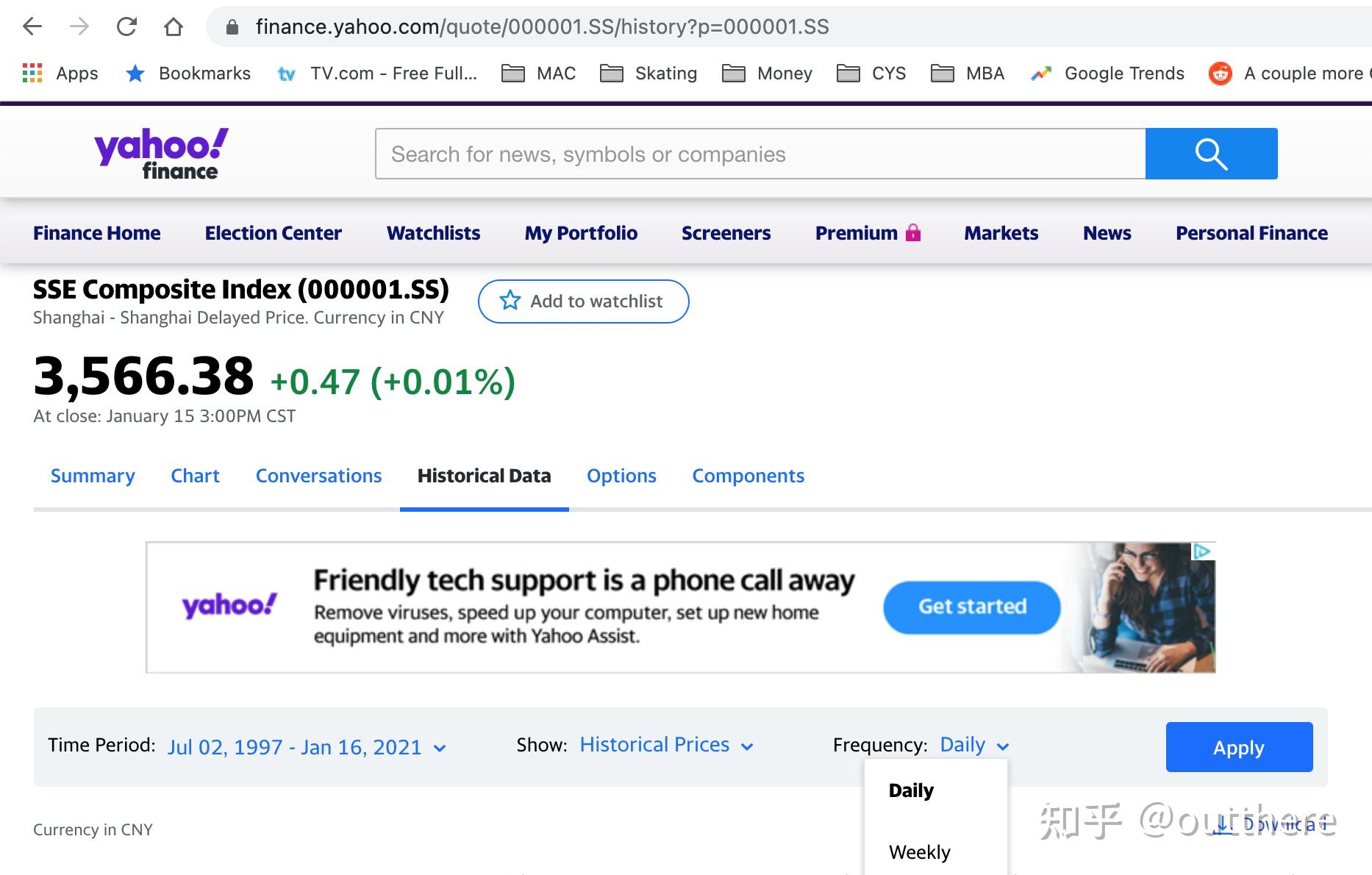Switch to the Components tab
The image size is (1372, 875).
click(748, 476)
